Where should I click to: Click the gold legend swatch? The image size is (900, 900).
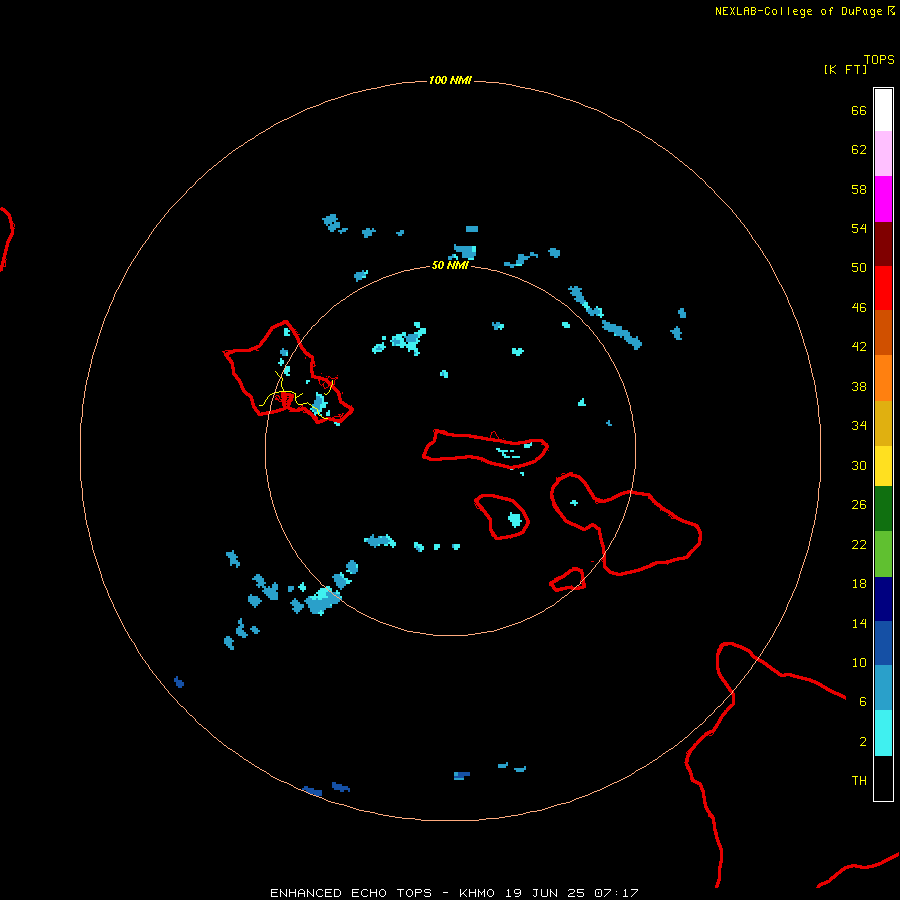click(x=883, y=423)
